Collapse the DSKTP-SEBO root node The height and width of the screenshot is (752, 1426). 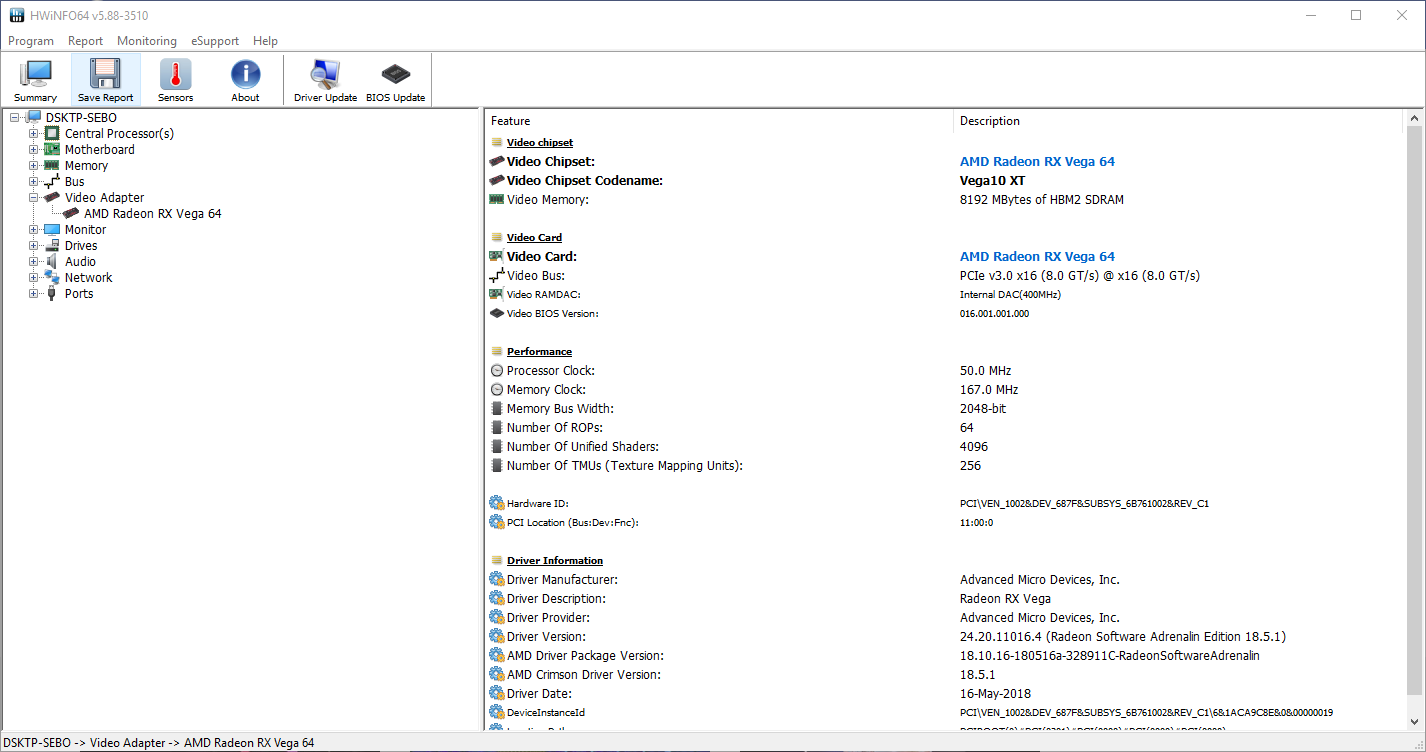[x=15, y=118]
